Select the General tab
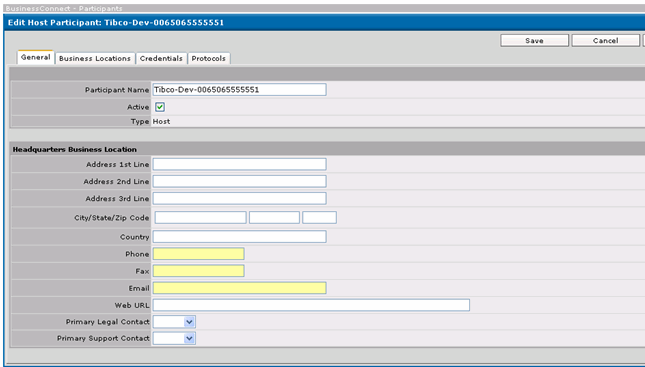This screenshot has width=645, height=367. click(x=35, y=57)
